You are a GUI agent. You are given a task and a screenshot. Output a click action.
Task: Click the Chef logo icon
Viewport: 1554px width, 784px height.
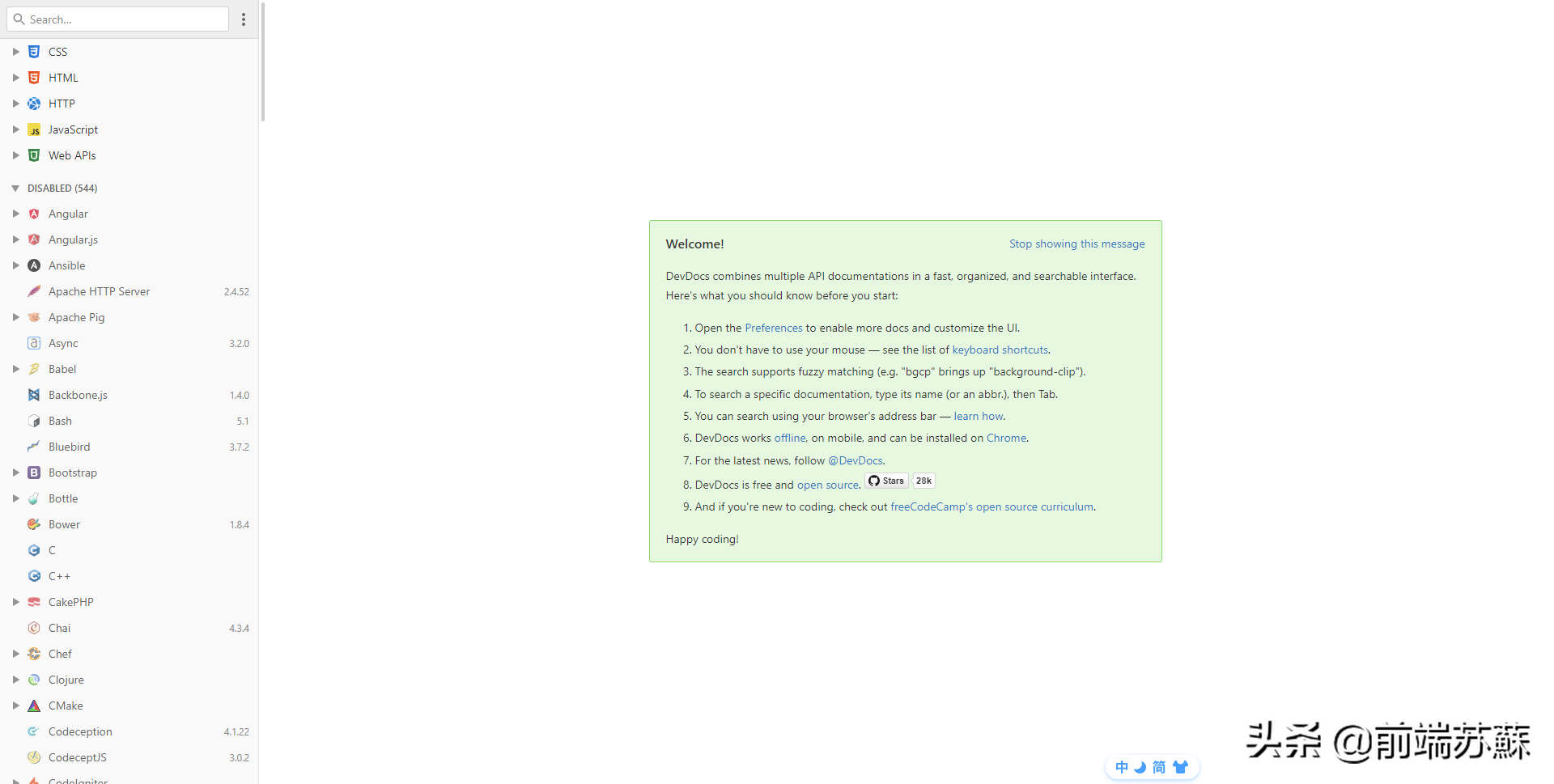click(34, 654)
